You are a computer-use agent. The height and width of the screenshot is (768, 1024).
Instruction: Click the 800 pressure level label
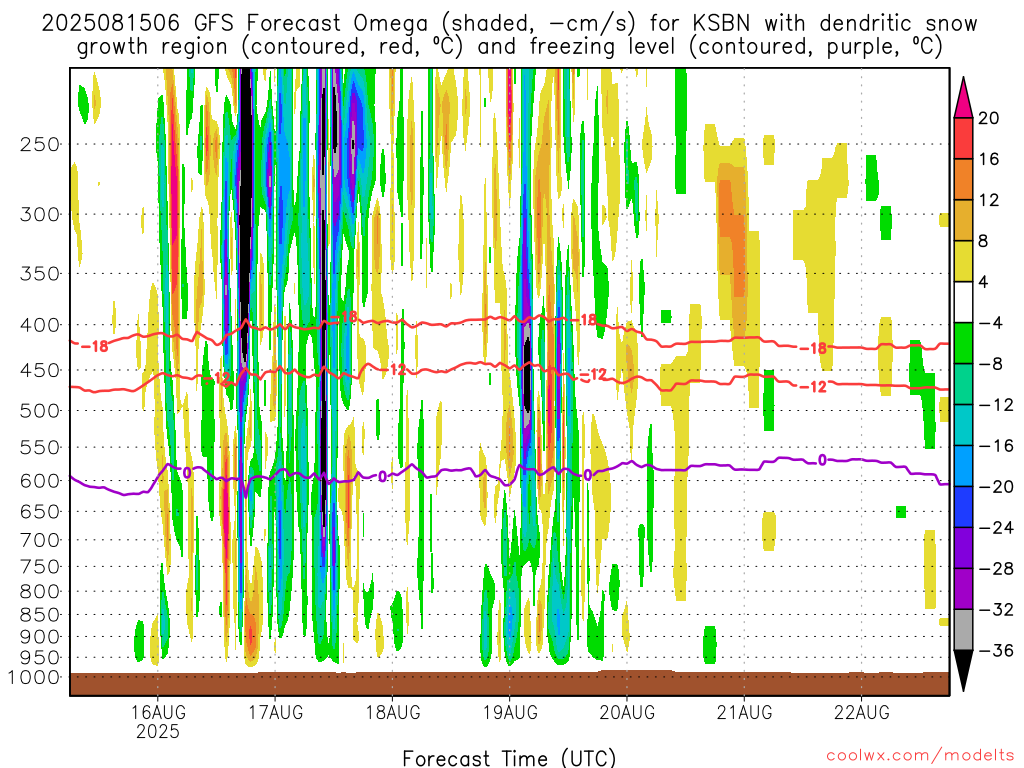click(x=40, y=592)
